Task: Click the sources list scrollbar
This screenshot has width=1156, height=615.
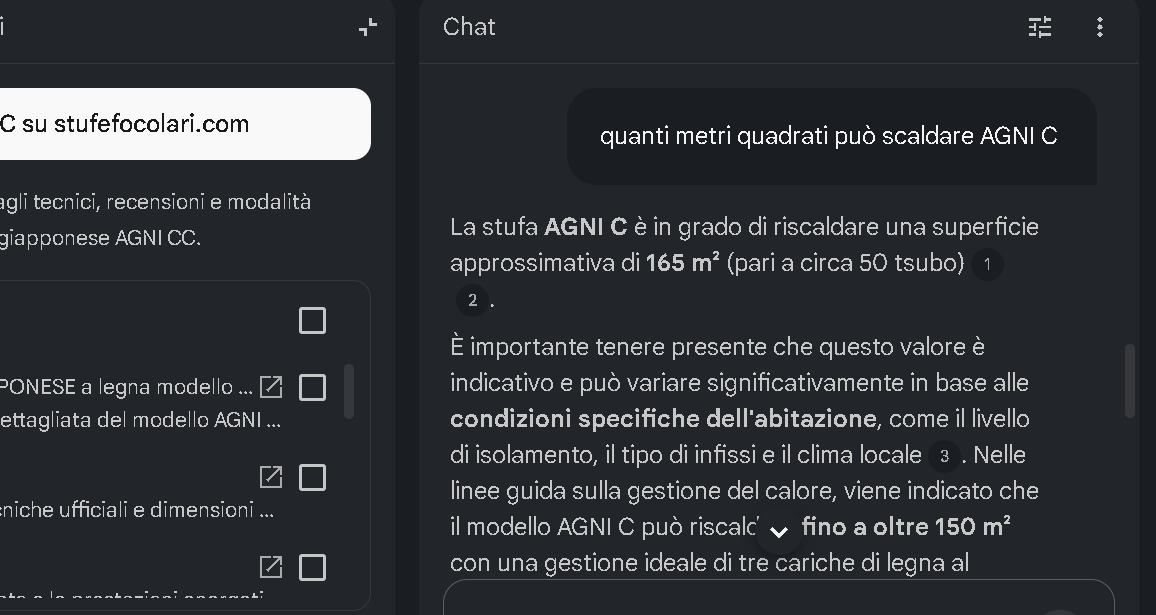Action: 349,390
